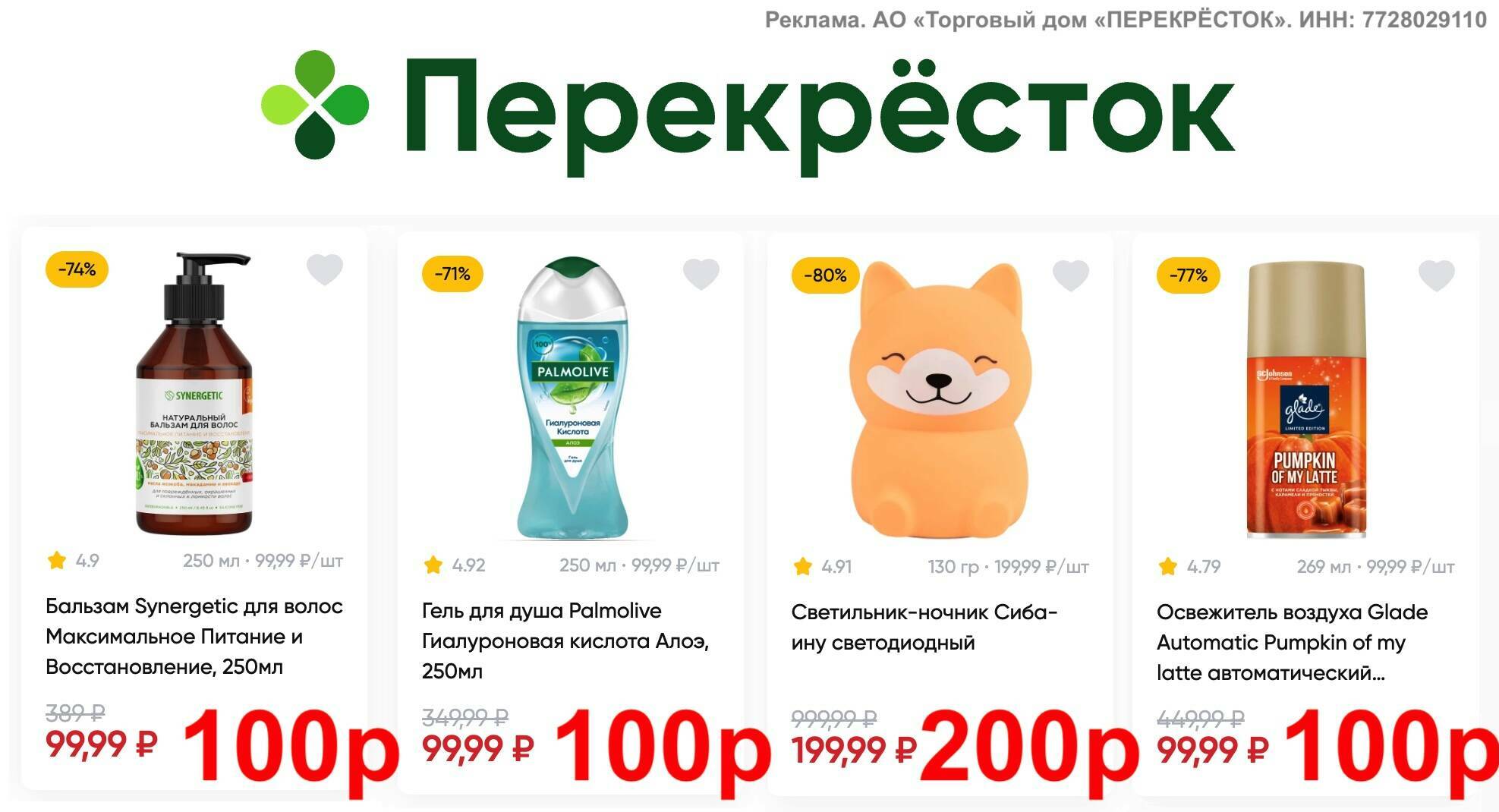Viewport: 1499px width, 812px height.
Task: Open the orange Shiba Inu lamp image
Action: pos(940,400)
